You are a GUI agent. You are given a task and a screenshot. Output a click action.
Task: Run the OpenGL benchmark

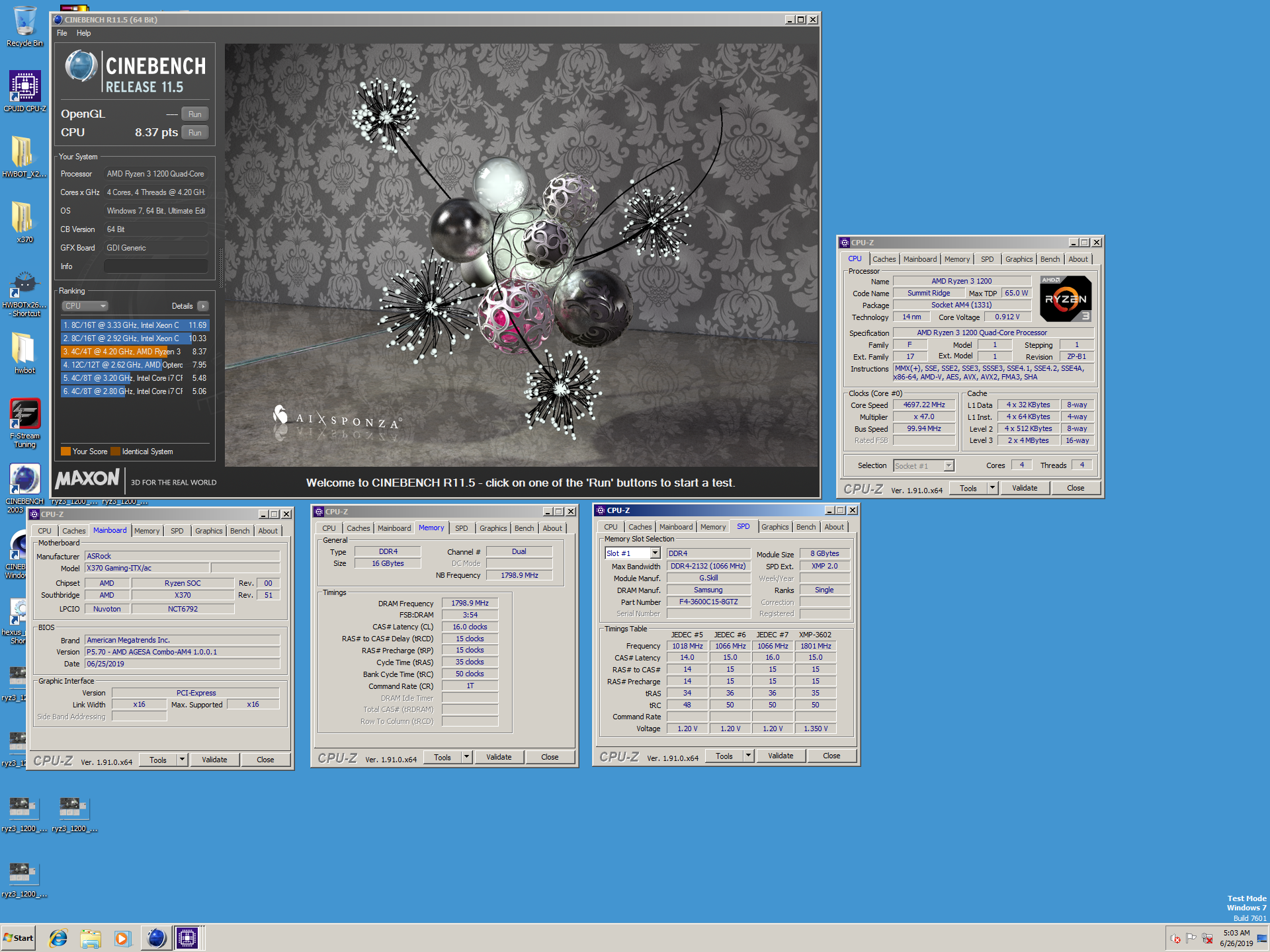194,114
